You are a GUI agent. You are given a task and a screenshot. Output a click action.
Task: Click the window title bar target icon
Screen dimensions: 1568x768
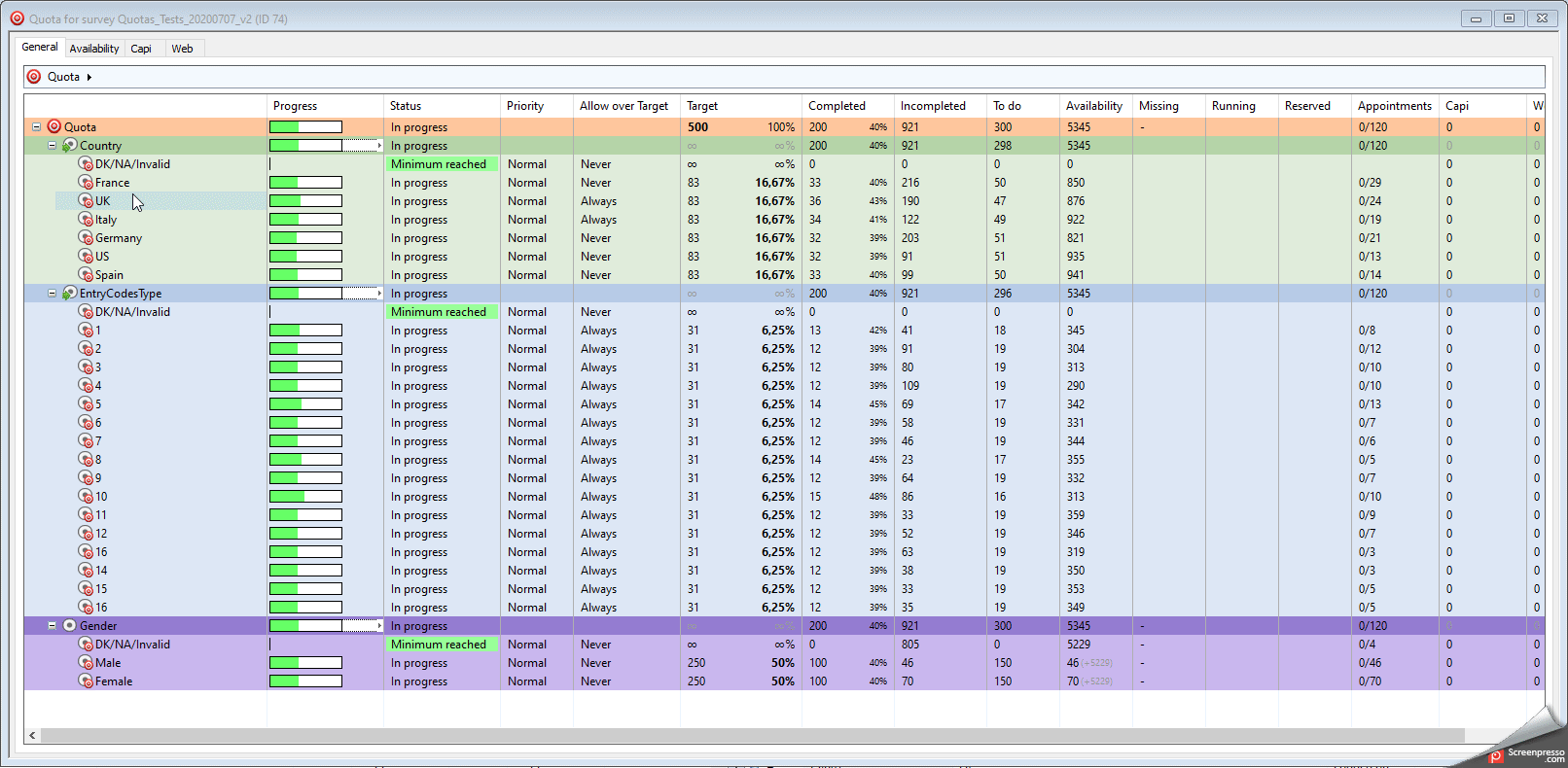(17, 17)
